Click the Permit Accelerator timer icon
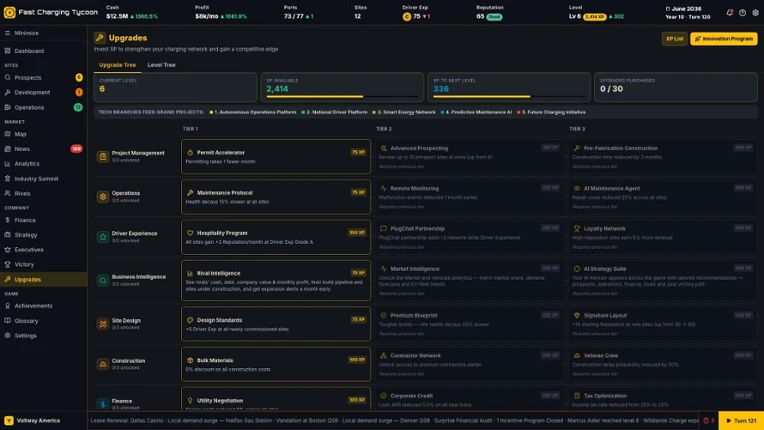The width and height of the screenshot is (764, 430). pos(190,152)
